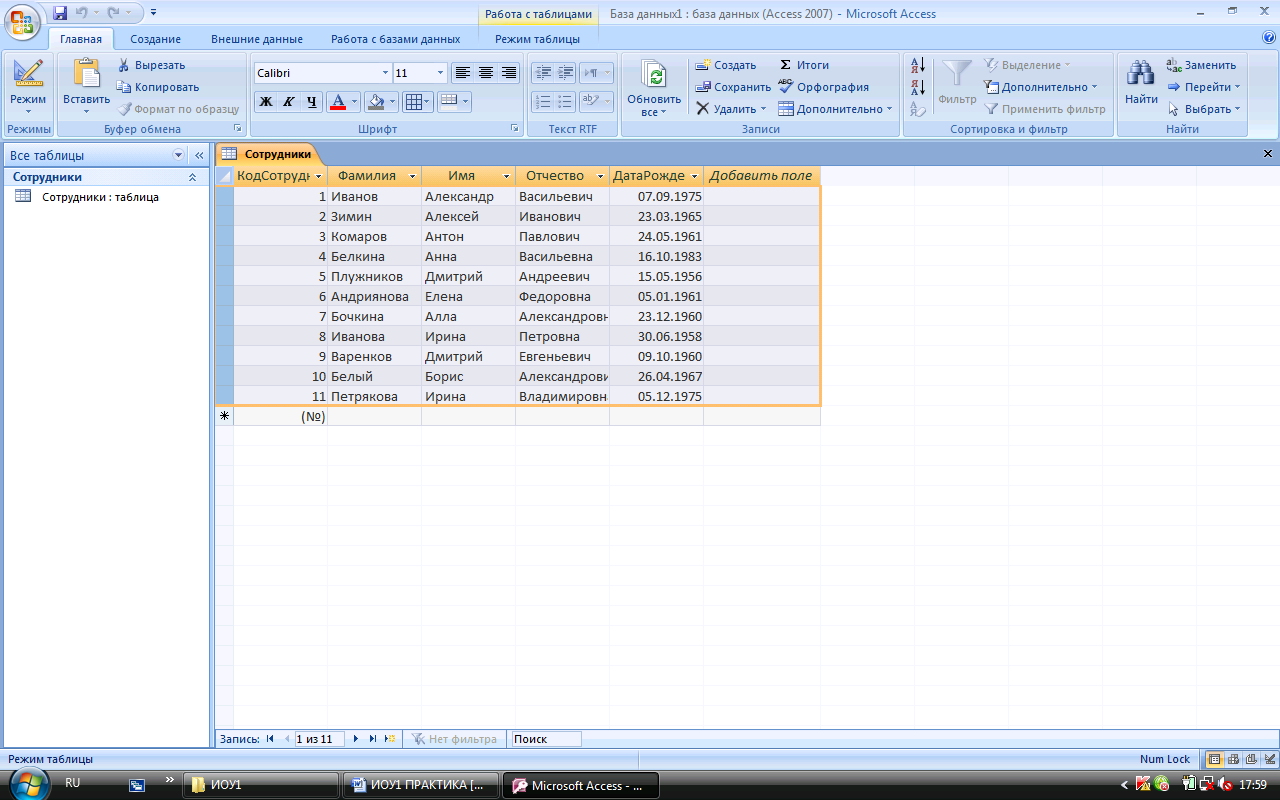Screen dimensions: 1280x800
Task: Collapse navigation pane with chevrons
Action: point(198,155)
